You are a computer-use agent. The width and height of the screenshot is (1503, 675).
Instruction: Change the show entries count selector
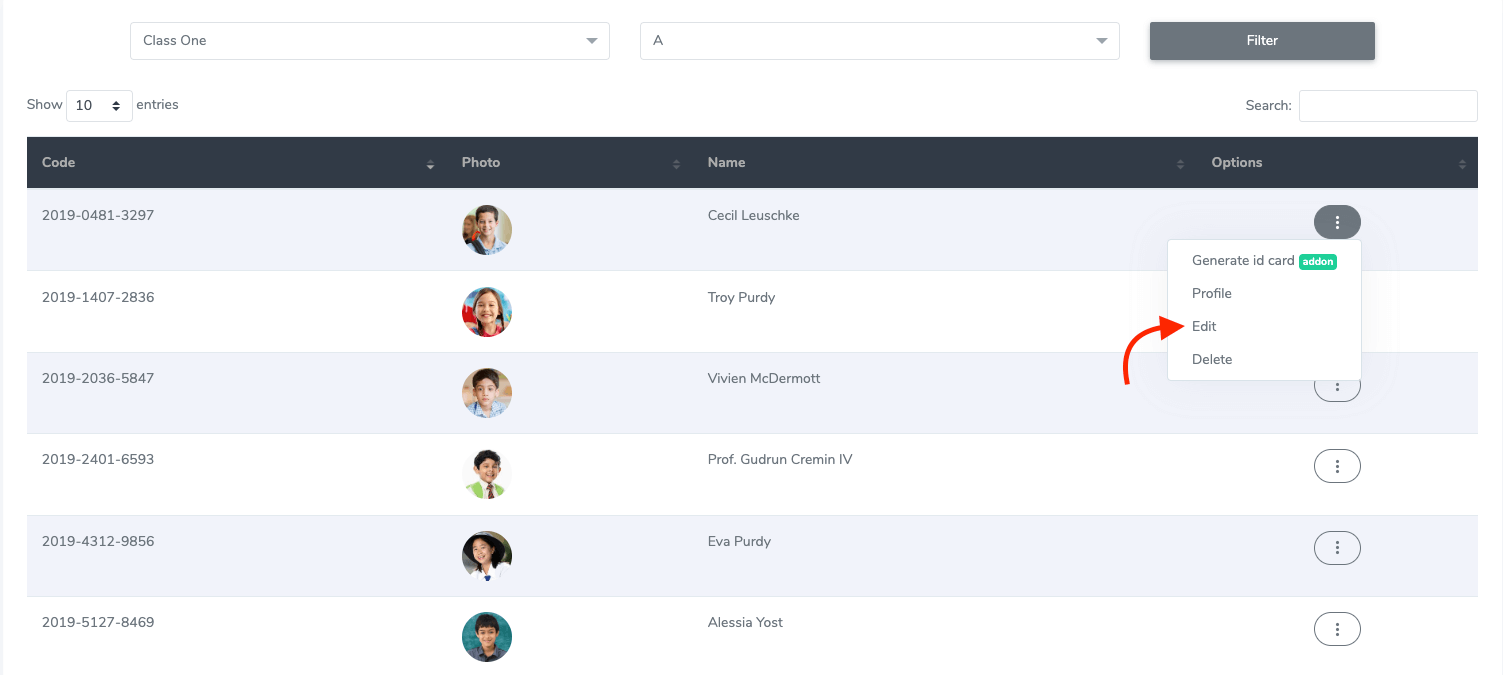tap(99, 105)
